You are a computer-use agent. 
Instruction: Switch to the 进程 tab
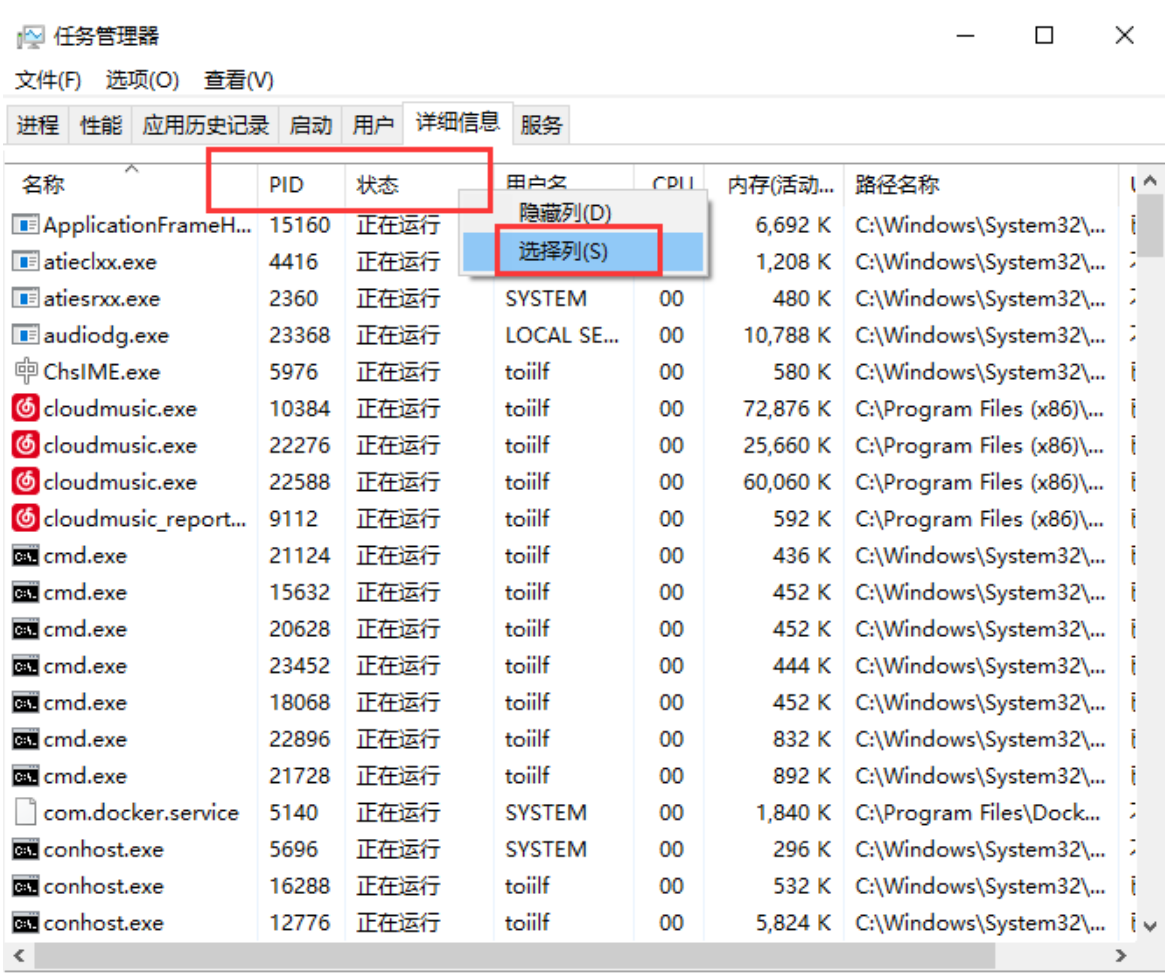[37, 123]
